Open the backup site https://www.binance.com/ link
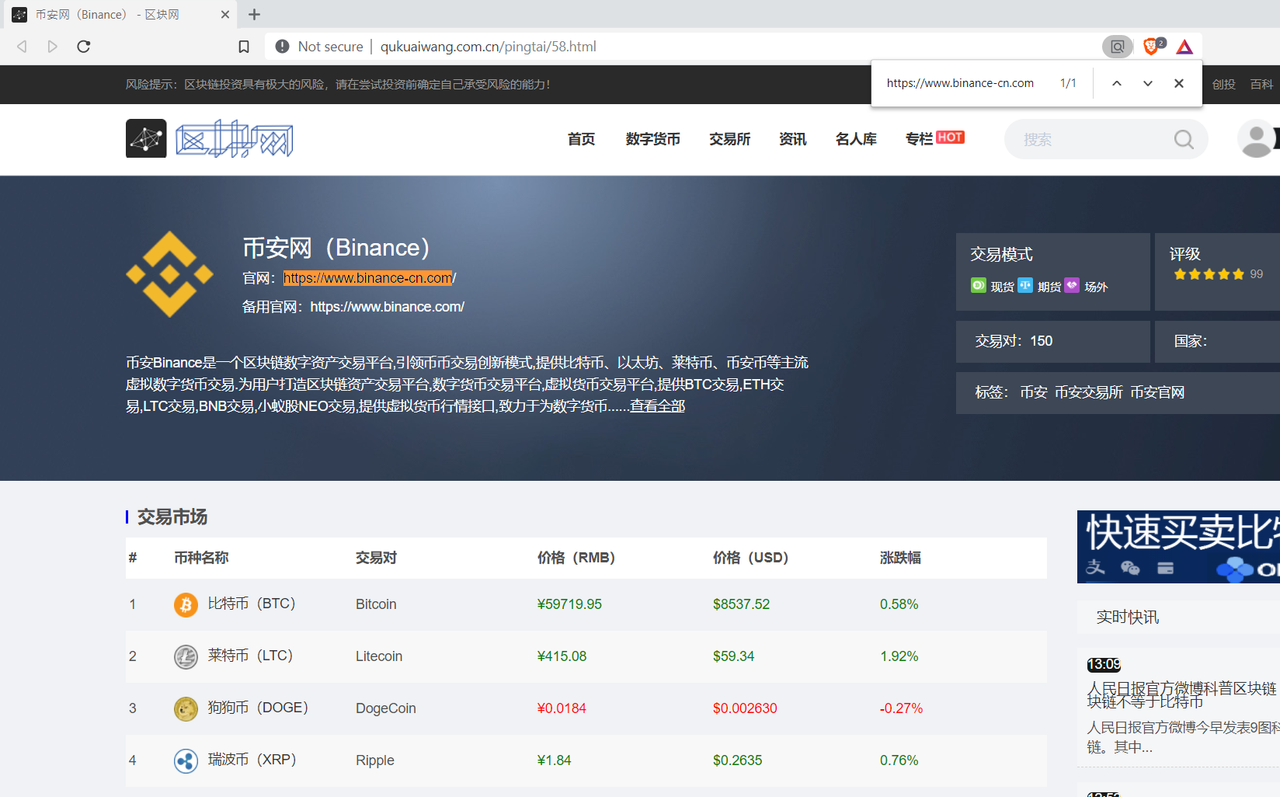 click(387, 307)
